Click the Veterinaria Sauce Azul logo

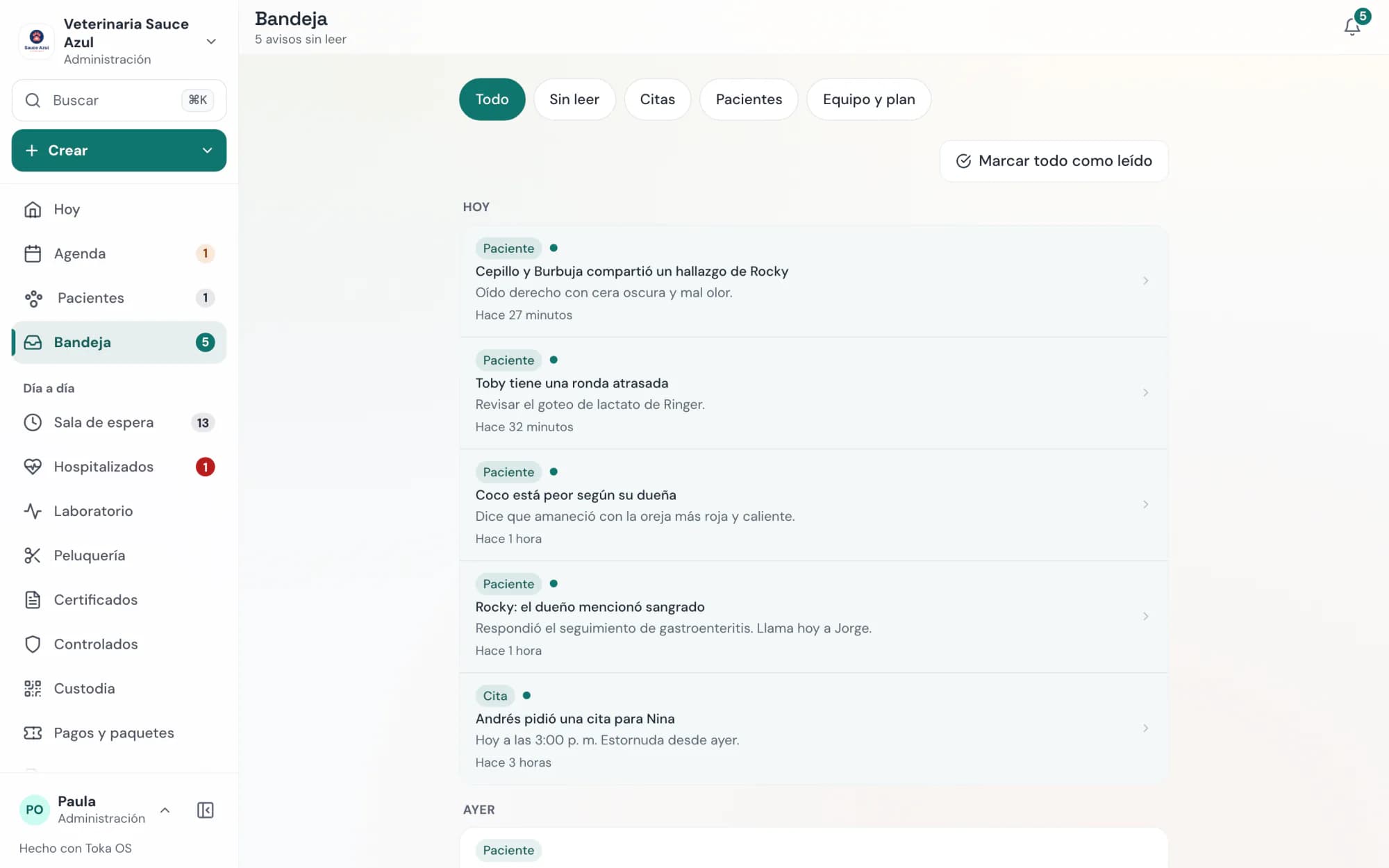pos(37,41)
